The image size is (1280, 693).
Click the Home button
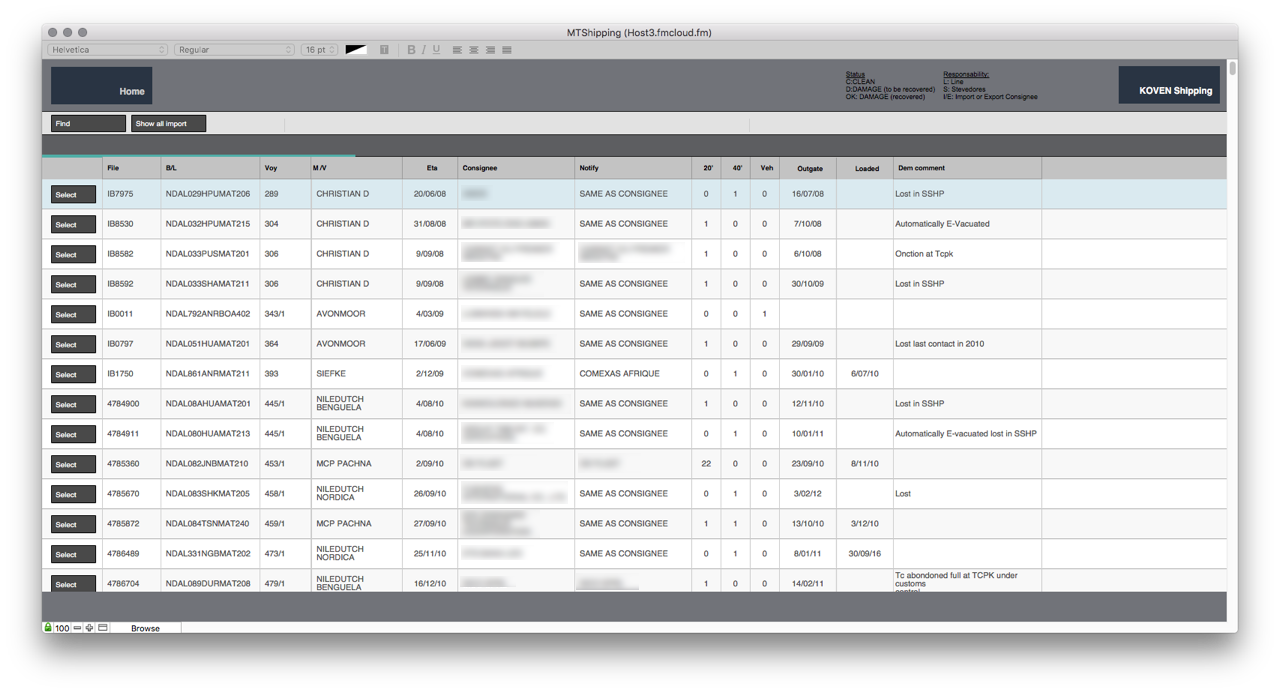point(102,86)
